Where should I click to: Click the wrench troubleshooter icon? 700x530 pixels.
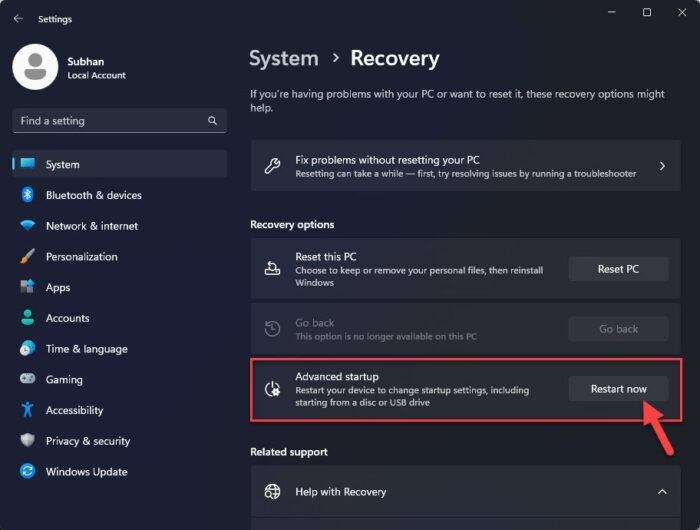272,166
